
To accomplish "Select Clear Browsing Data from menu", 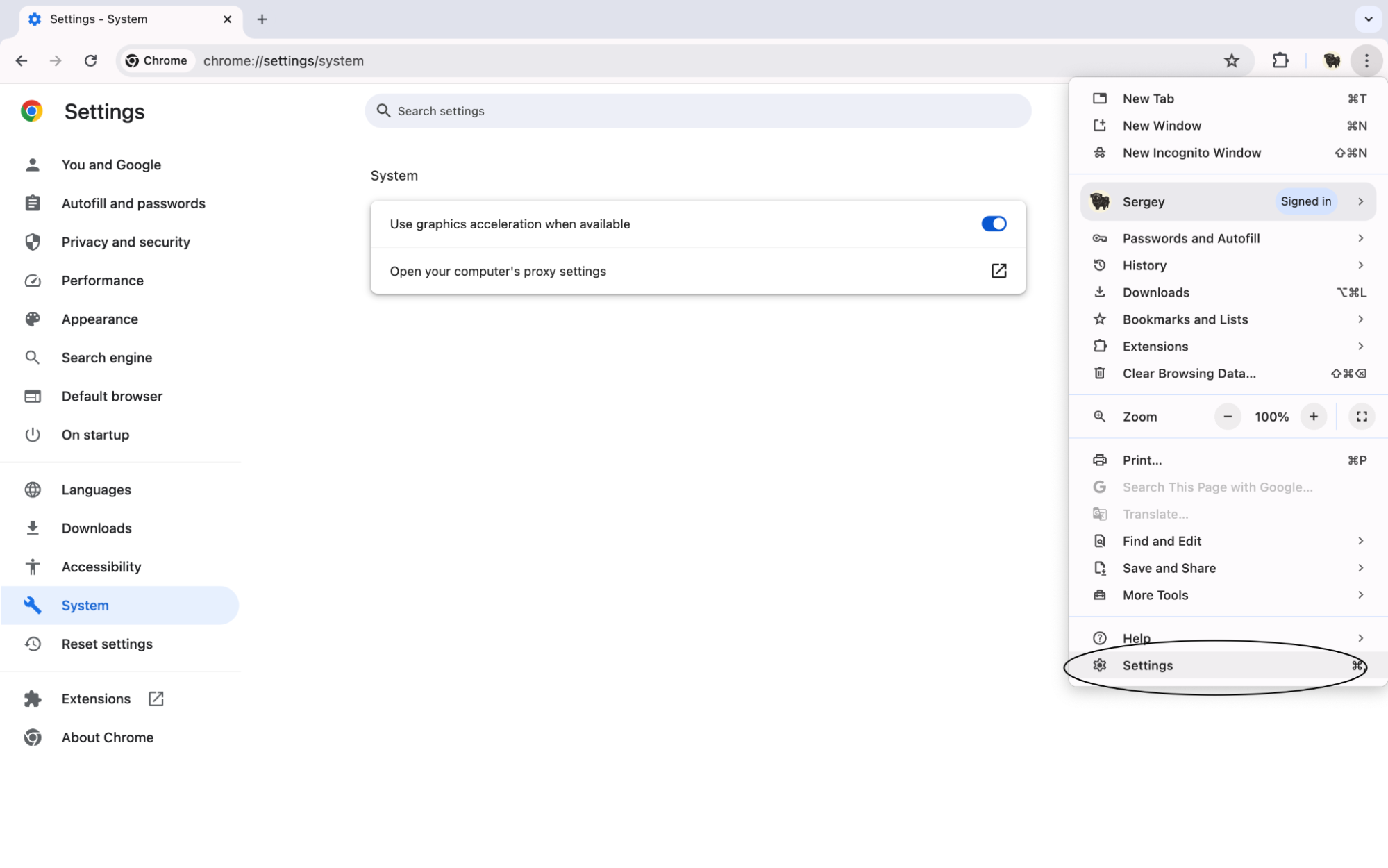I will pyautogui.click(x=1189, y=373).
